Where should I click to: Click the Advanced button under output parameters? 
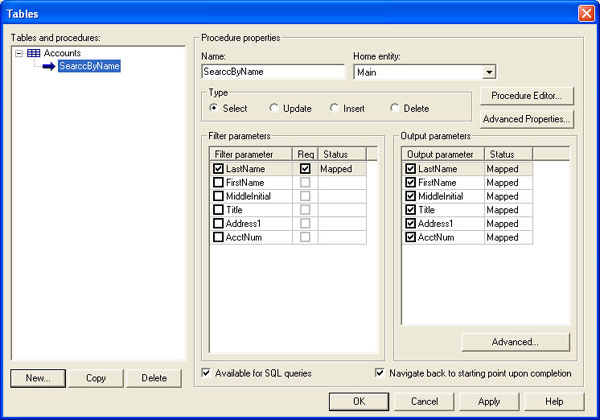click(515, 342)
